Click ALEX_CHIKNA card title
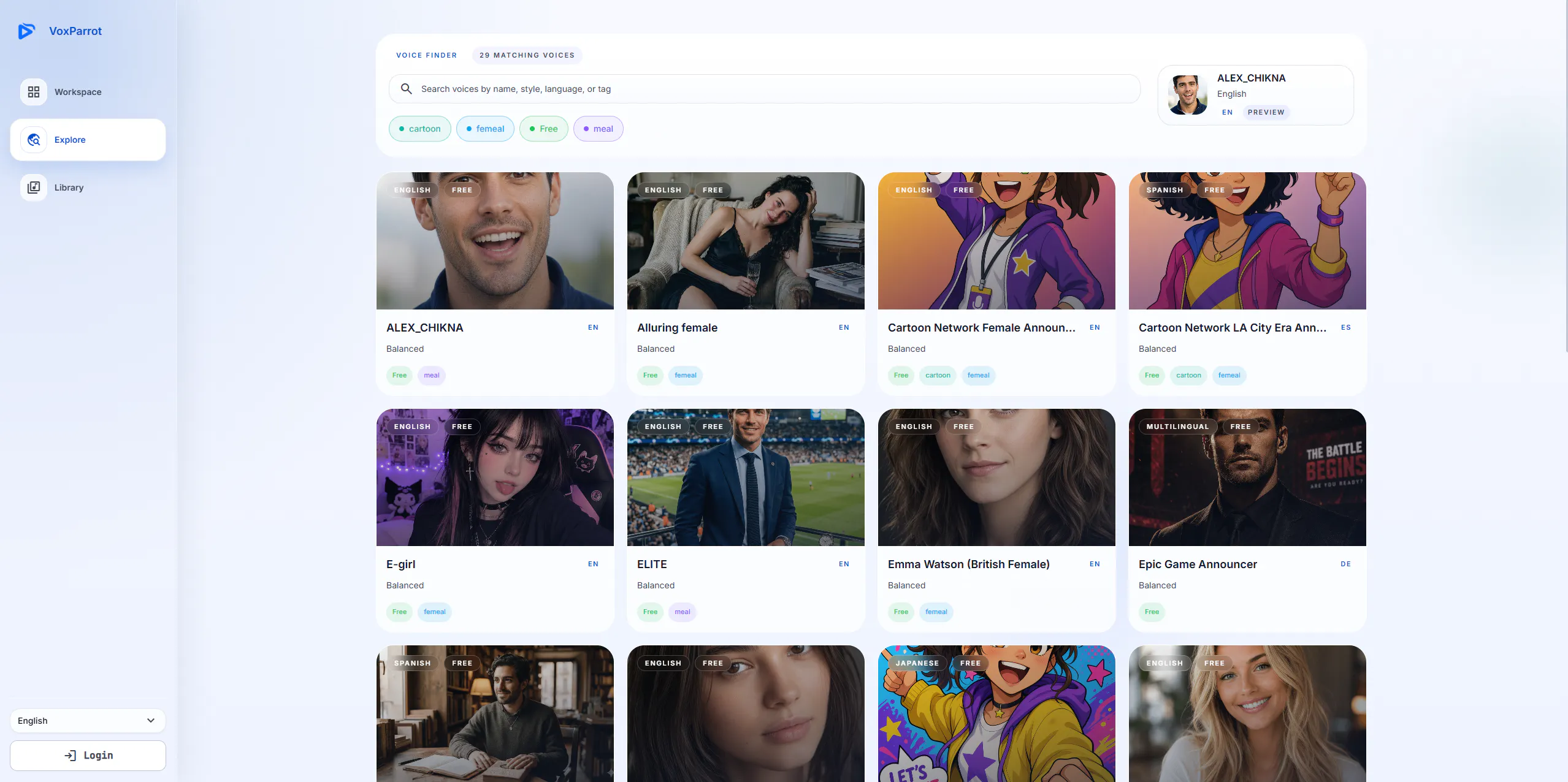Screen dimensions: 1568x782 [x=425, y=328]
